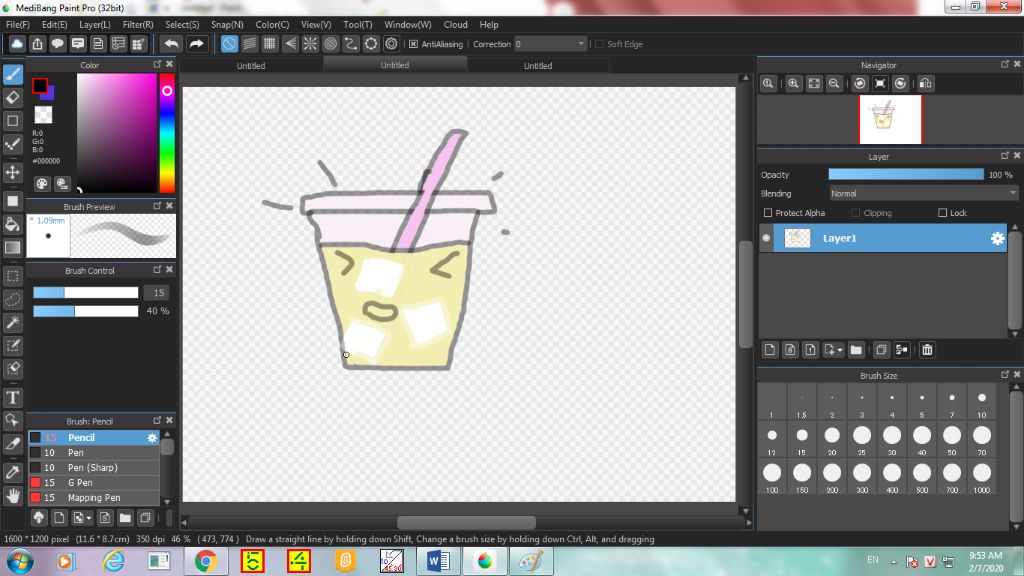The height and width of the screenshot is (576, 1024).
Task: Zoom in using the Navigator panel
Action: coord(793,84)
